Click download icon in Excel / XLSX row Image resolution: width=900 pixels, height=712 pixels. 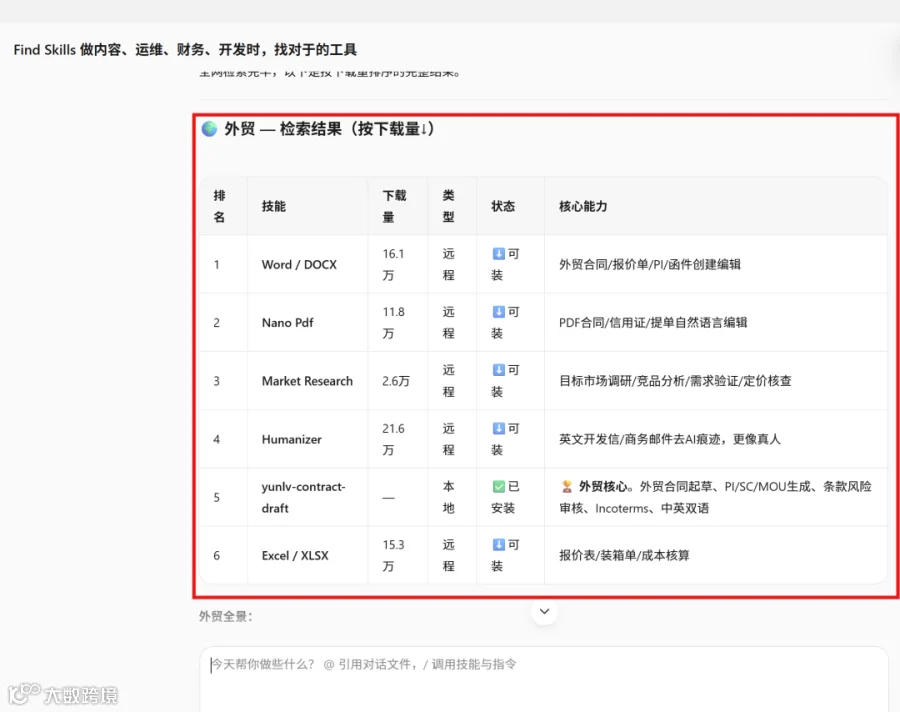point(498,544)
